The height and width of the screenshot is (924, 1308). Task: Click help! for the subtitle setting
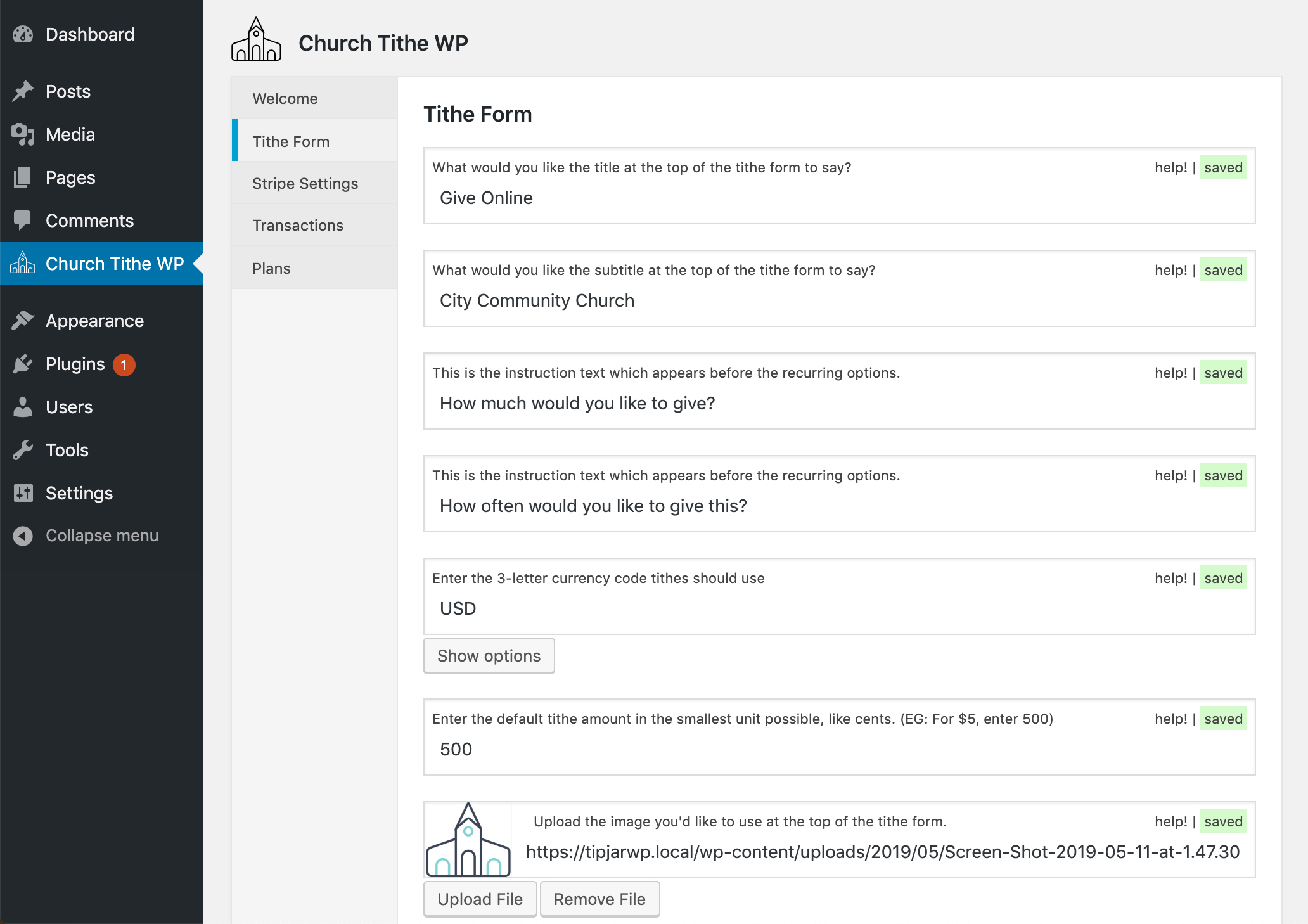(x=1170, y=270)
